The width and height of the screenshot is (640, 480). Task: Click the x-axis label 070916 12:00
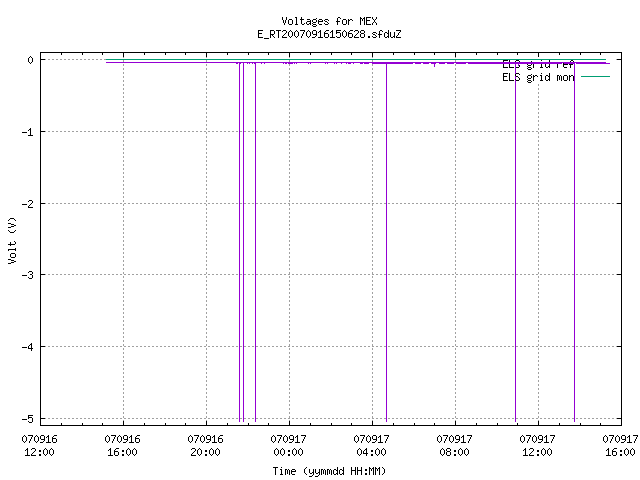[x=40, y=446]
